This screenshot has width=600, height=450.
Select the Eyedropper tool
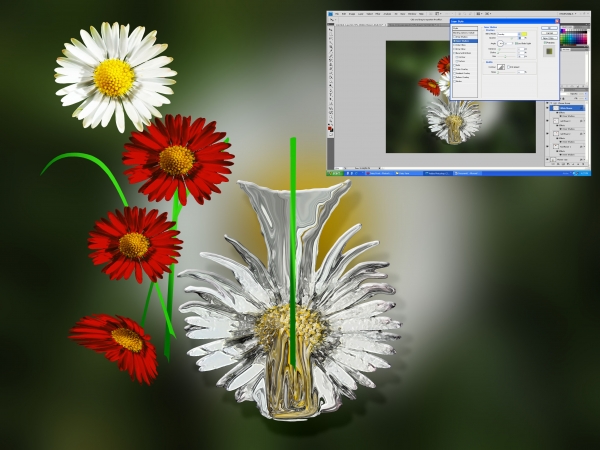[330, 51]
